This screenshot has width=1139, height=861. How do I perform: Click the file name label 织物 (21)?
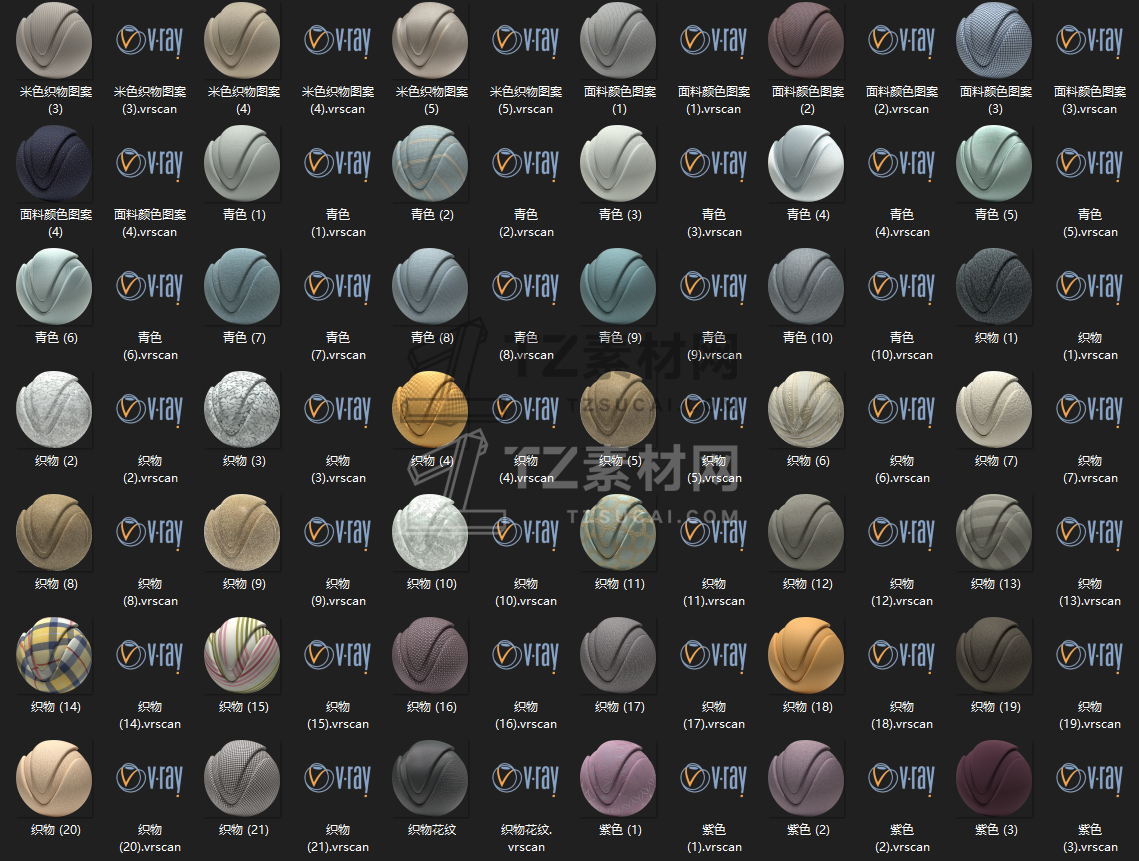point(244,829)
